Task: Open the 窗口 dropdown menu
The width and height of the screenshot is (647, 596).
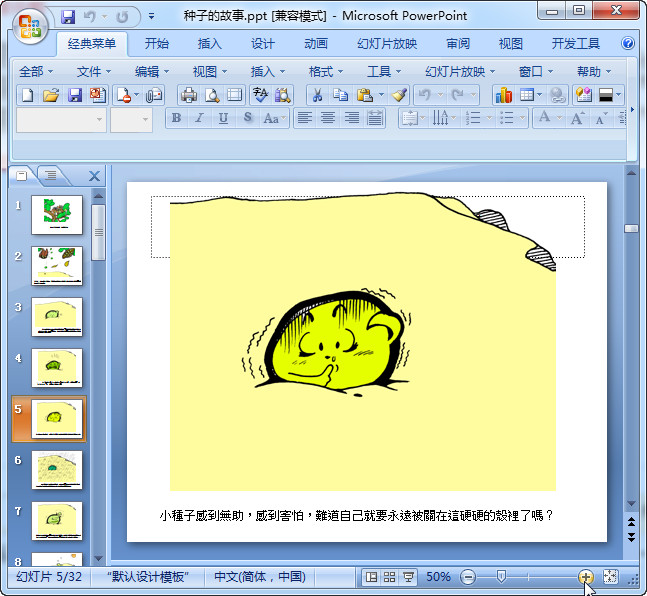Action: [536, 71]
